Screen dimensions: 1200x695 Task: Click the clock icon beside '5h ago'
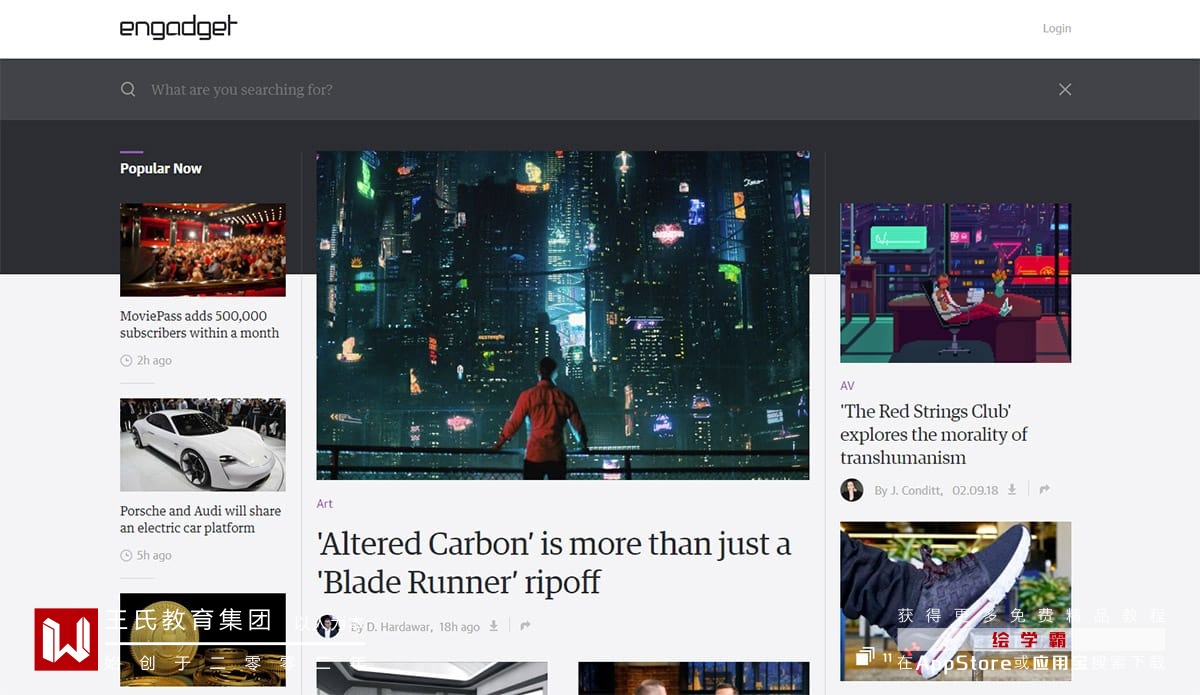tap(126, 555)
